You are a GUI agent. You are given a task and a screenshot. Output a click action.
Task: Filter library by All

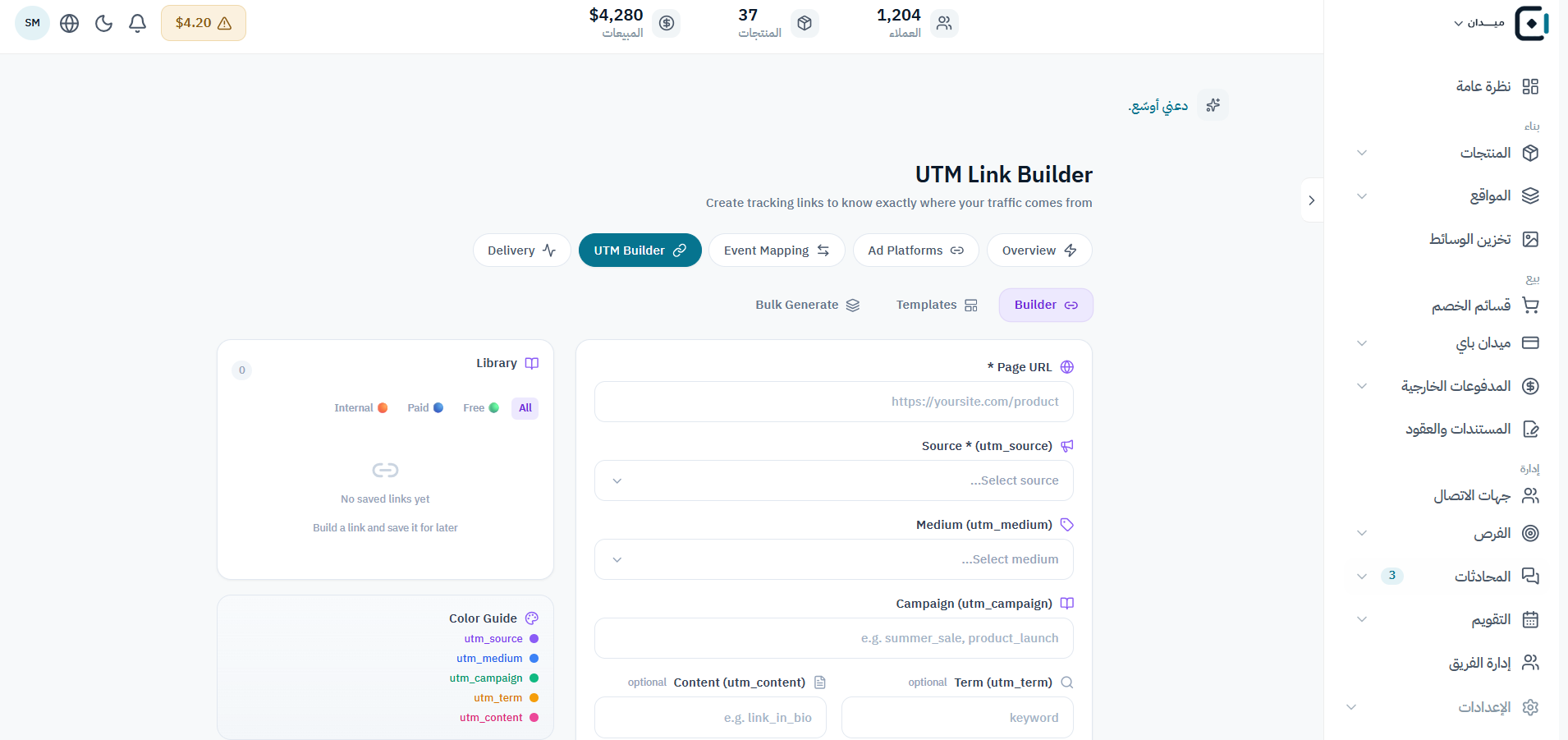(x=525, y=408)
